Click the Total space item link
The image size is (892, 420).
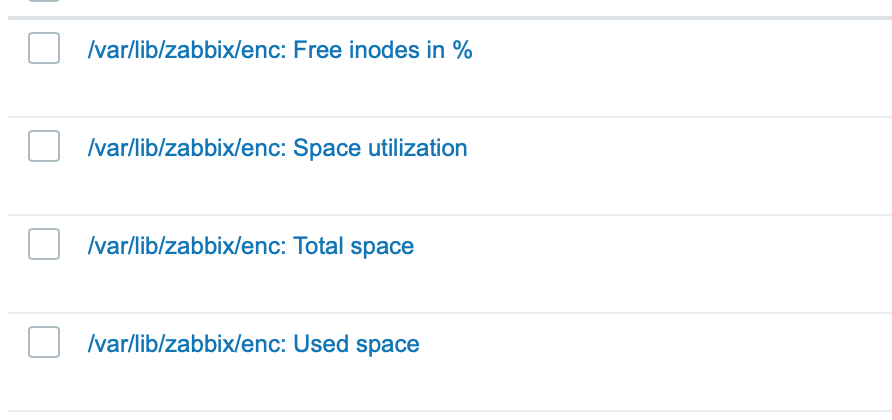250,246
